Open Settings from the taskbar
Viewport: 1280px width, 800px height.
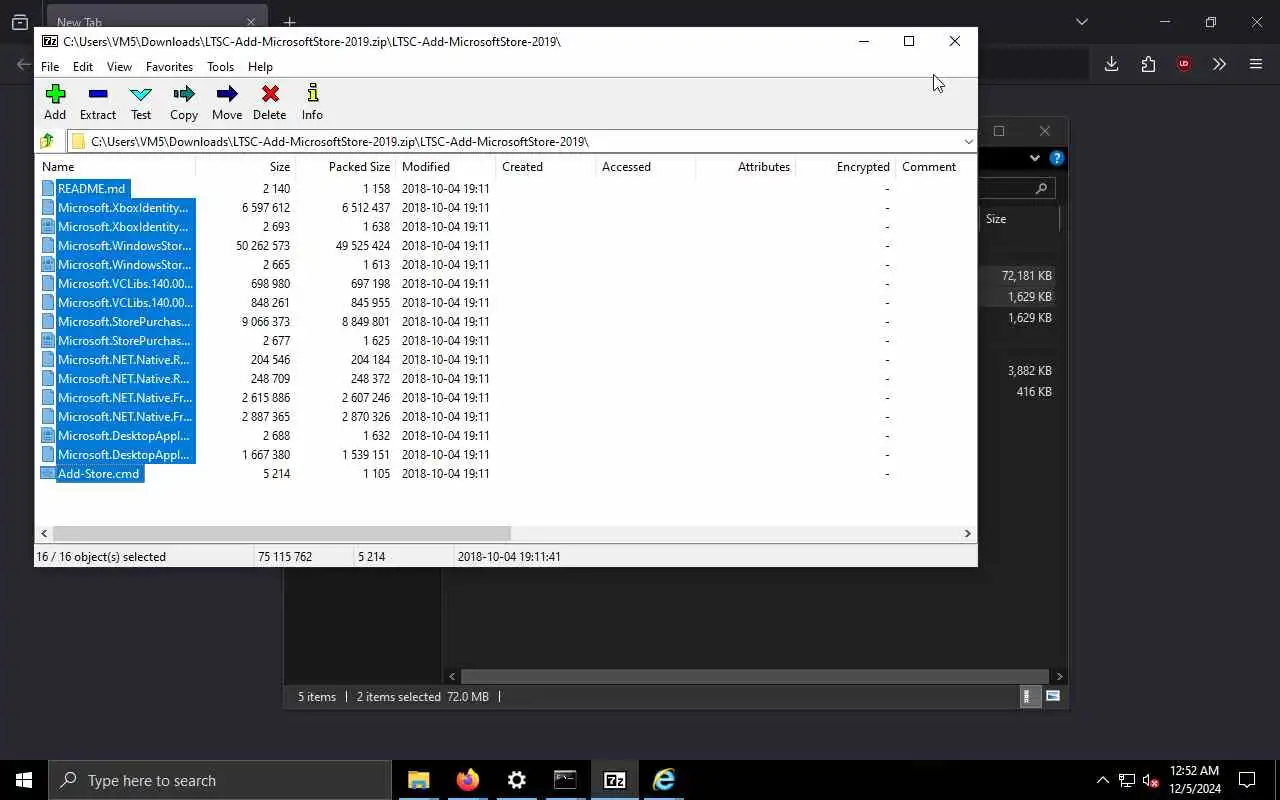tap(517, 780)
